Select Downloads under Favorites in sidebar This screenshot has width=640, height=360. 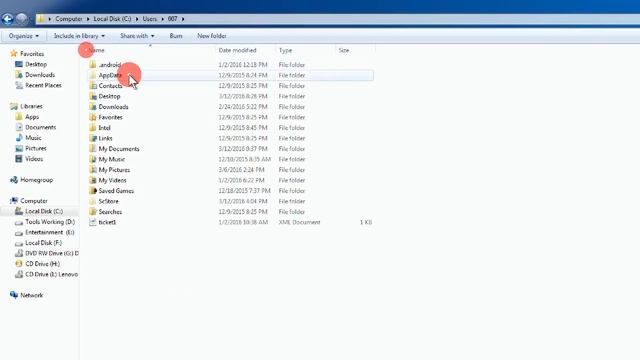point(40,75)
